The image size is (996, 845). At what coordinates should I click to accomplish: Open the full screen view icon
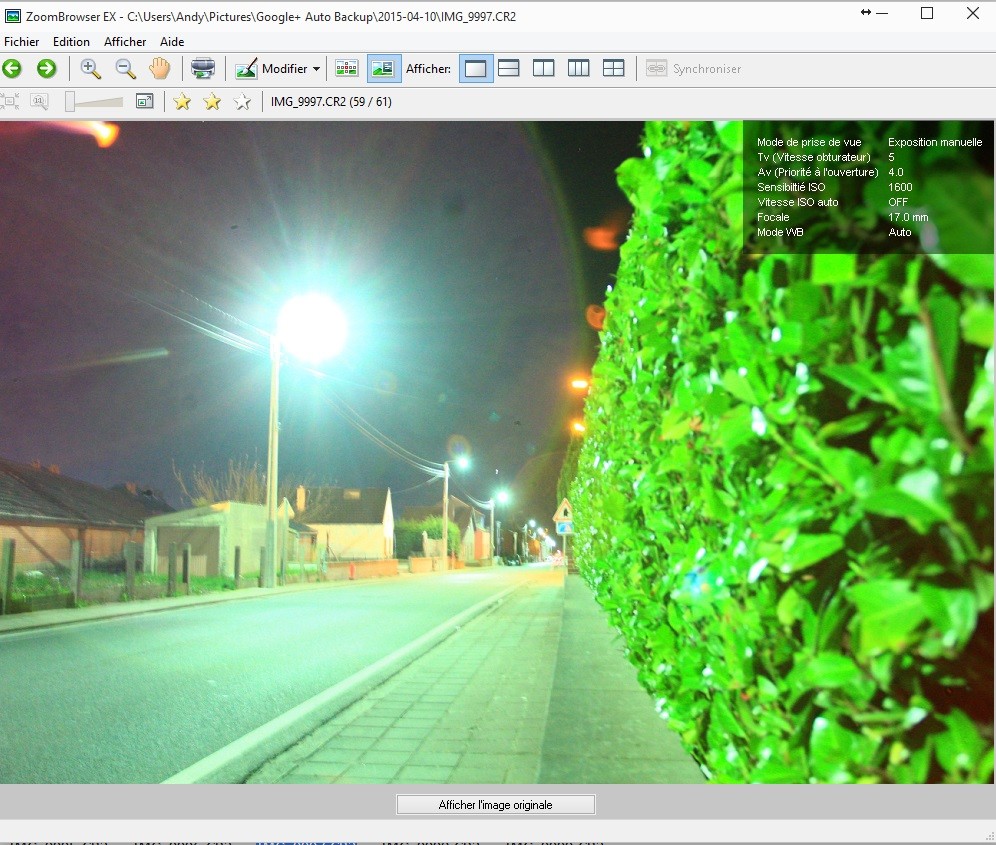[145, 102]
